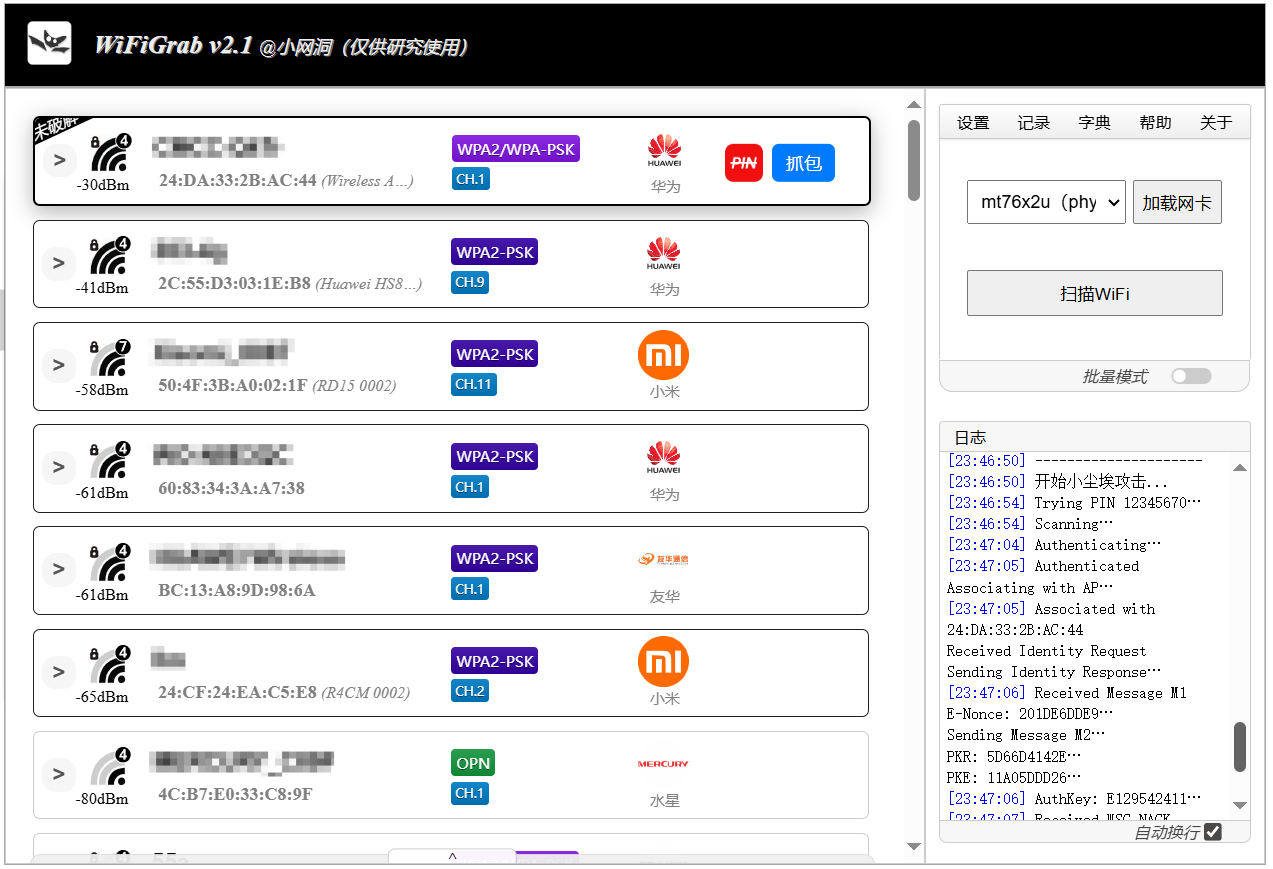Click log line 'E-Nonce: 201DE6DDE9'
The width and height of the screenshot is (1273, 869).
coord(1030,714)
